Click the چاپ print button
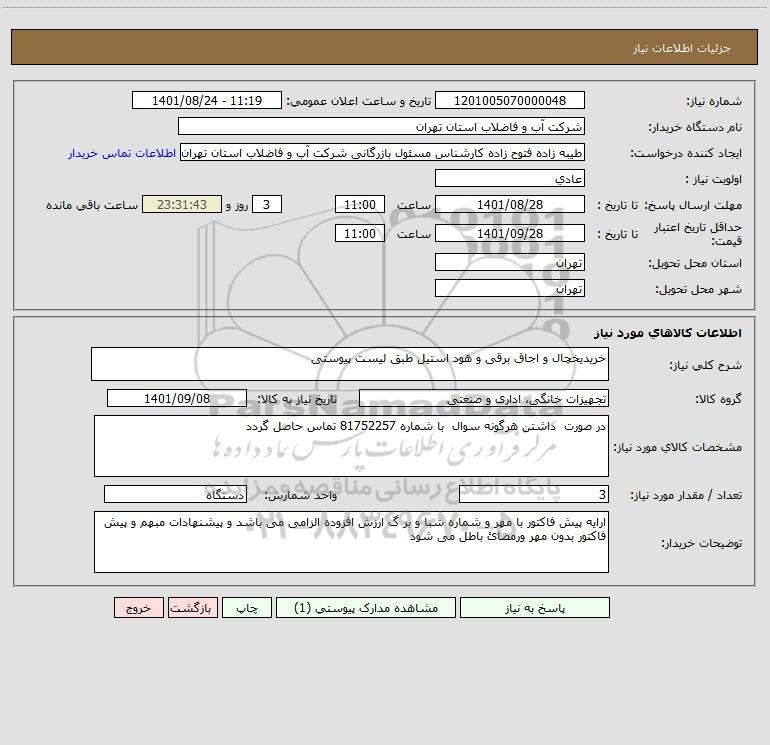Screen dimensions: 770x745 click(x=247, y=608)
